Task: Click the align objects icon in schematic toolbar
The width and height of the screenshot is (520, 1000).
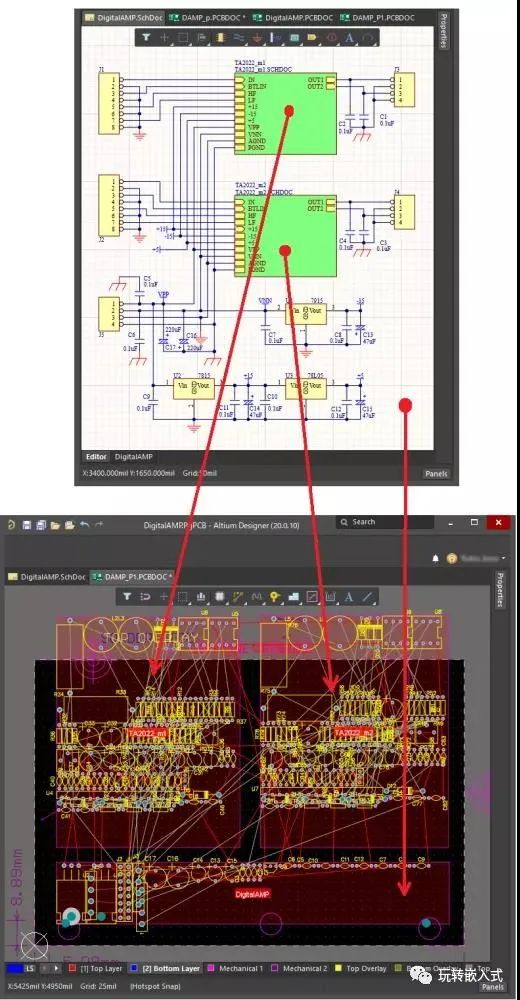Action: 202,38
